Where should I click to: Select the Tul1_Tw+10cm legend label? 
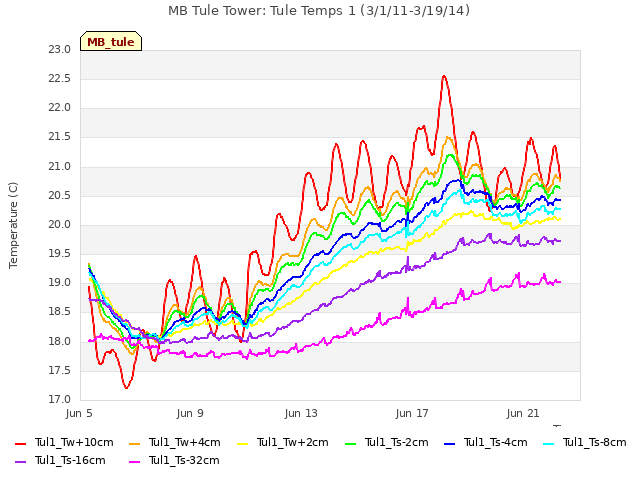point(74,442)
